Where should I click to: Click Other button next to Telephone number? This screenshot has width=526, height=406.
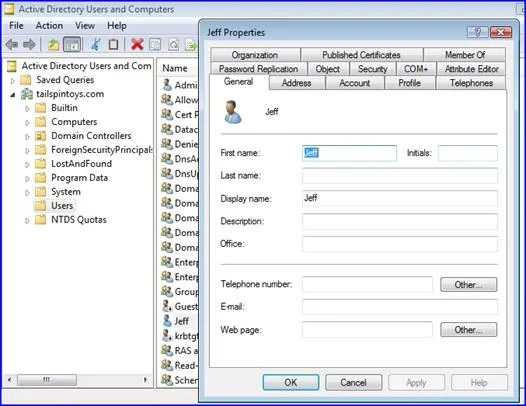pyautogui.click(x=468, y=285)
